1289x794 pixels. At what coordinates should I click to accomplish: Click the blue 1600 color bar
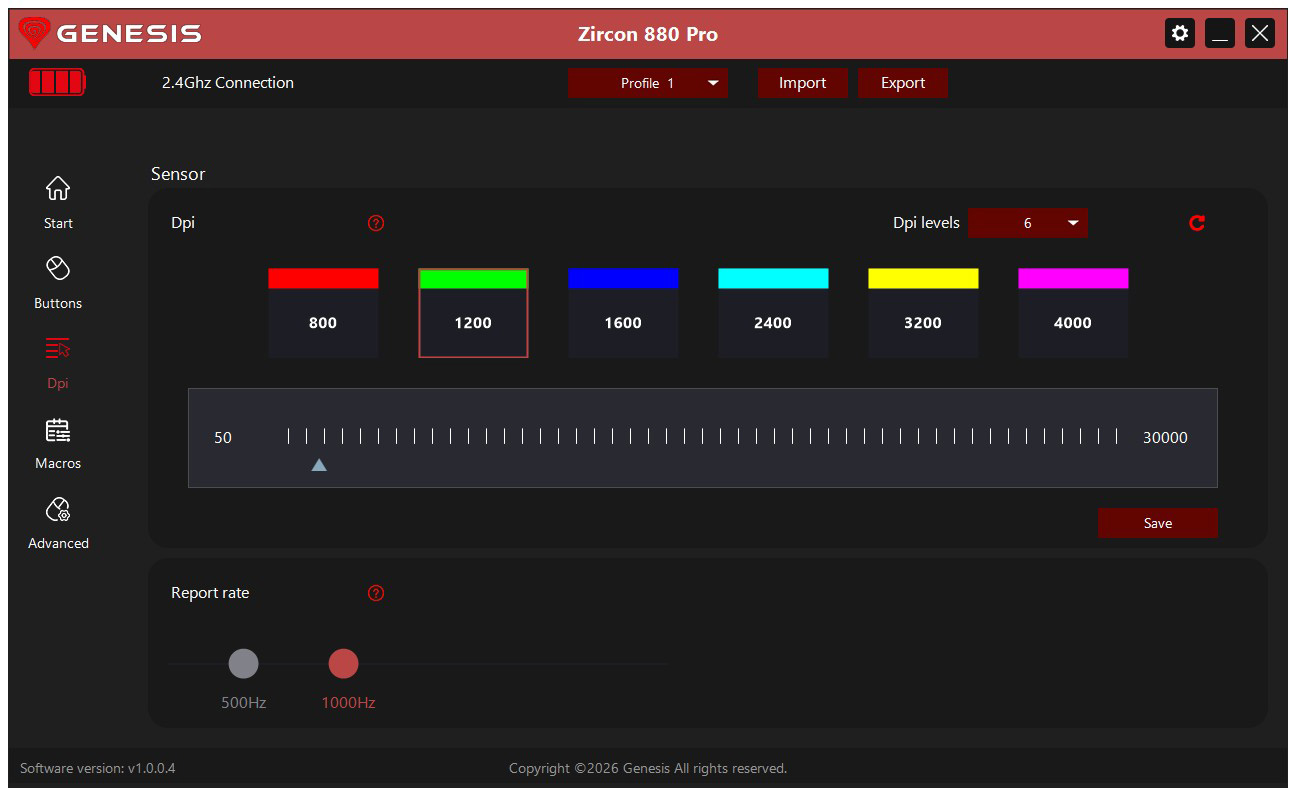click(623, 278)
